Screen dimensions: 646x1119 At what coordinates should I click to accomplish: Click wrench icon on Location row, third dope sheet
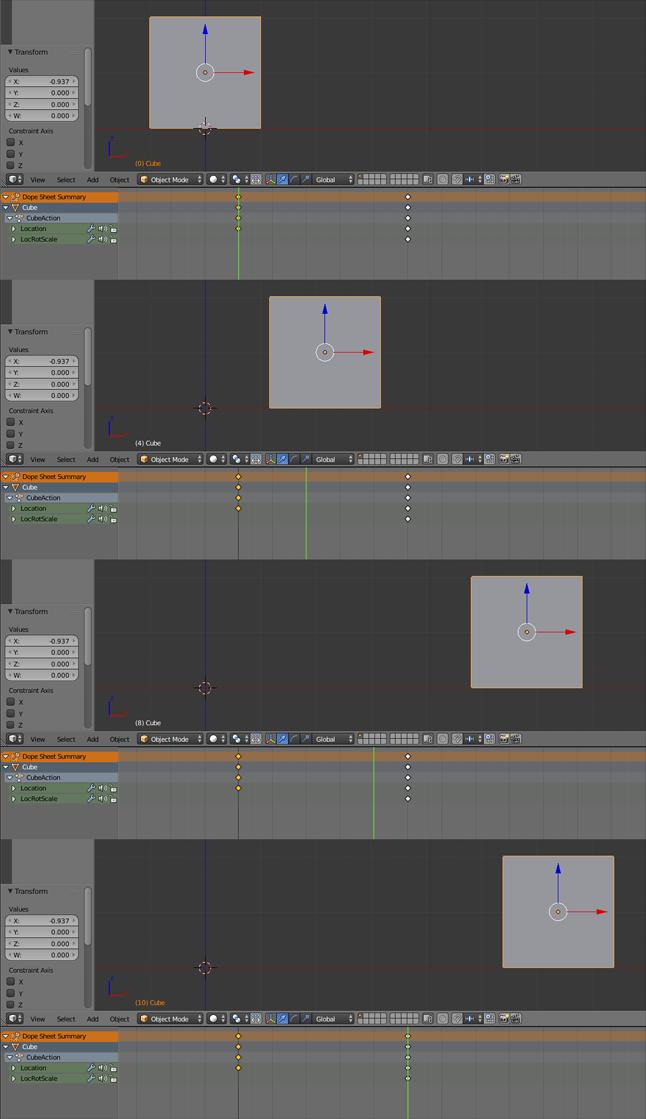[91, 789]
